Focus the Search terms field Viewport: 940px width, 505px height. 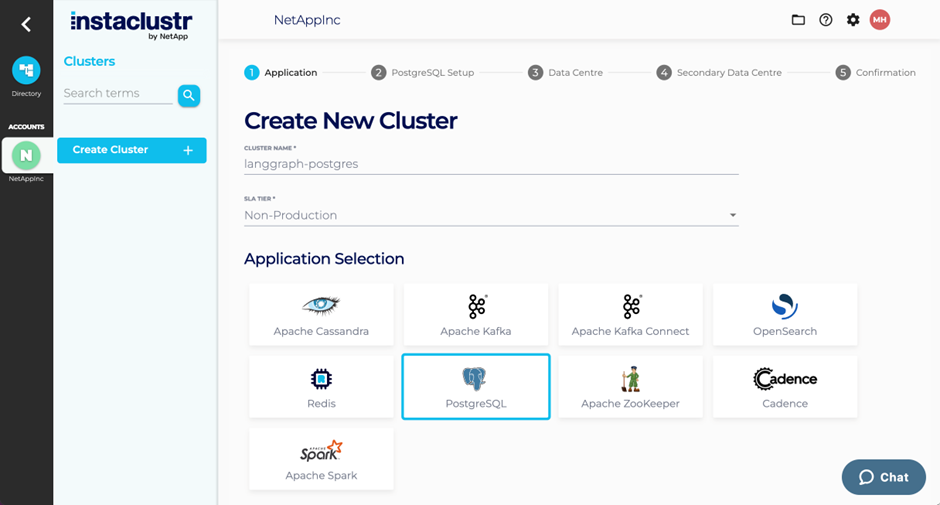(118, 94)
